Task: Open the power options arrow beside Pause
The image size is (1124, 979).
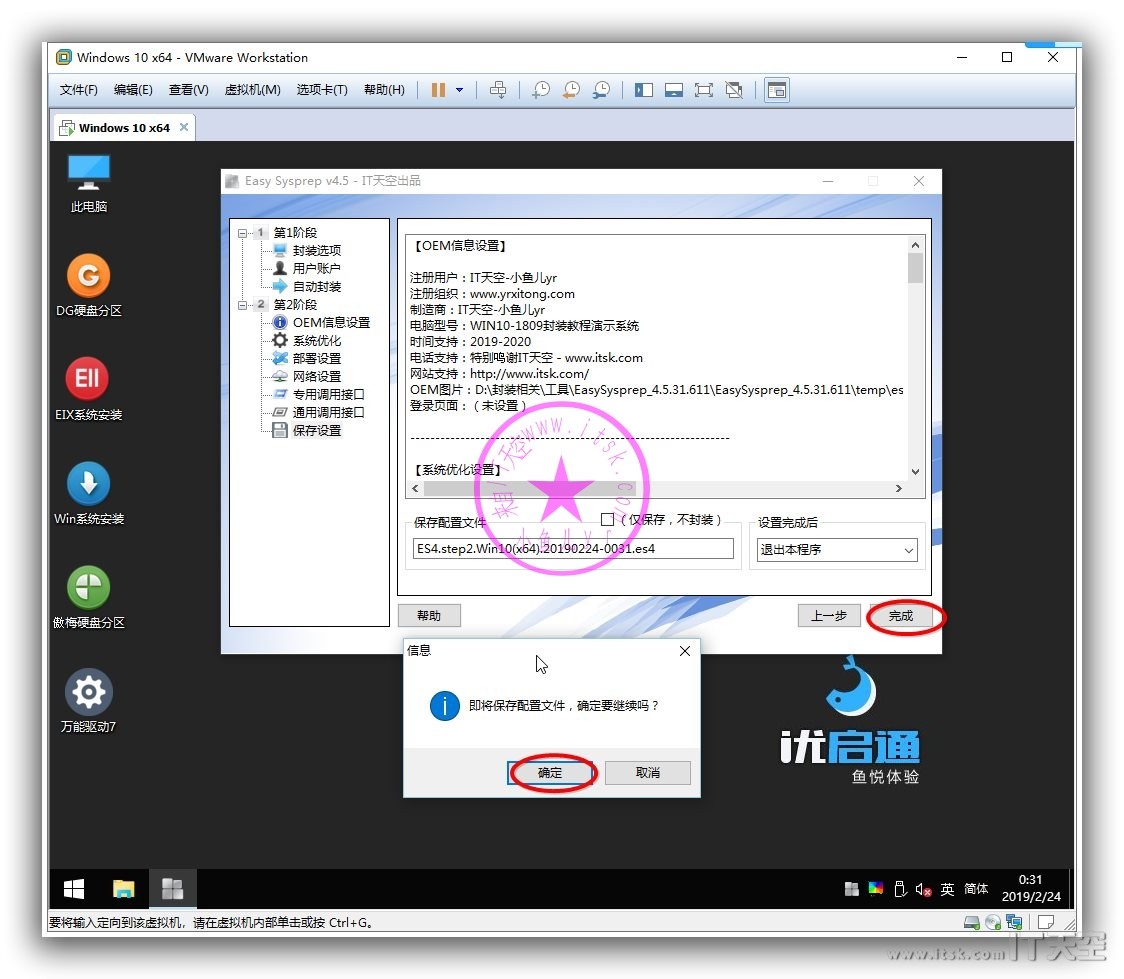Action: pyautogui.click(x=459, y=90)
